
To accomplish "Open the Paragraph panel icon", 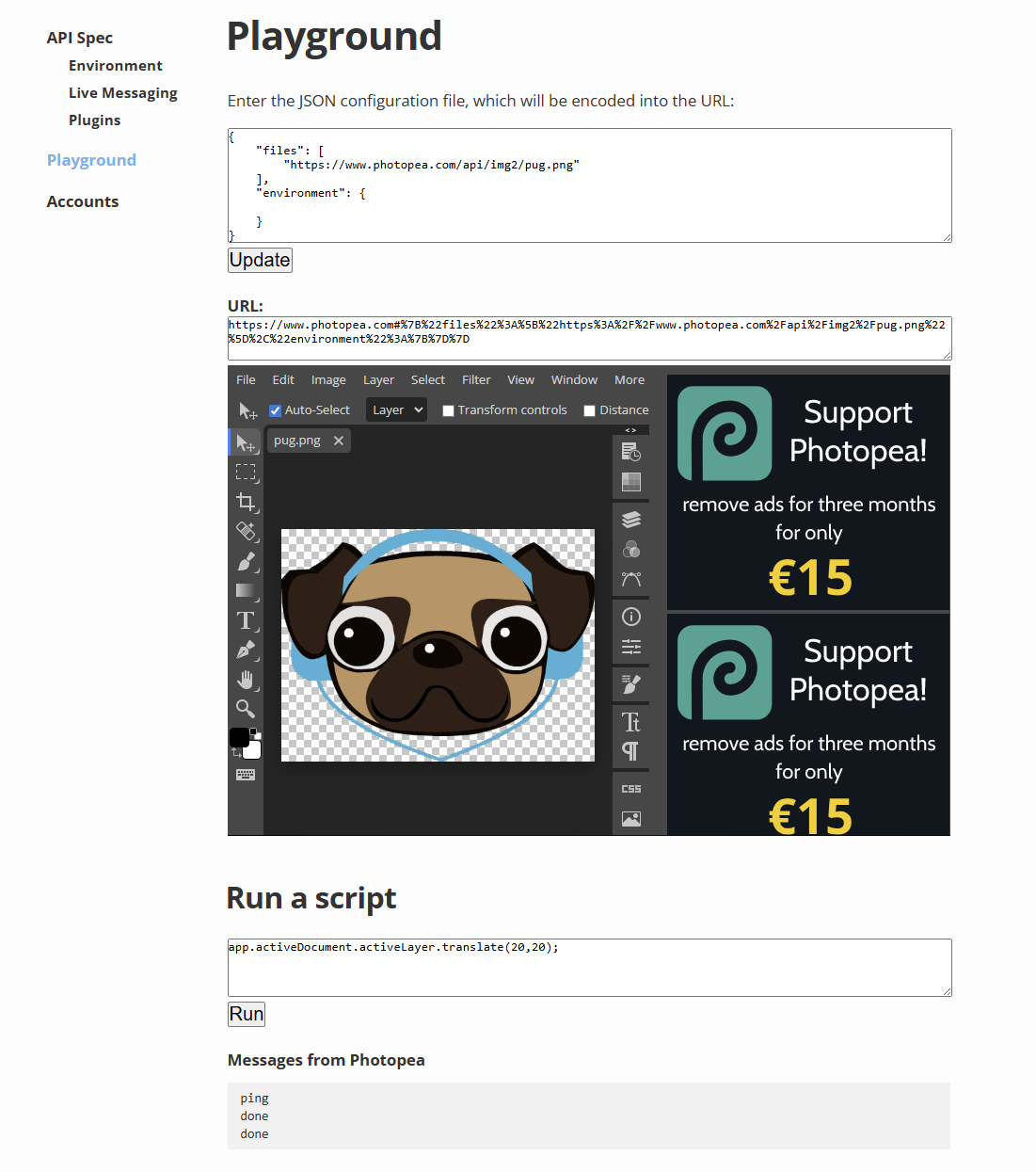I will pyautogui.click(x=631, y=751).
